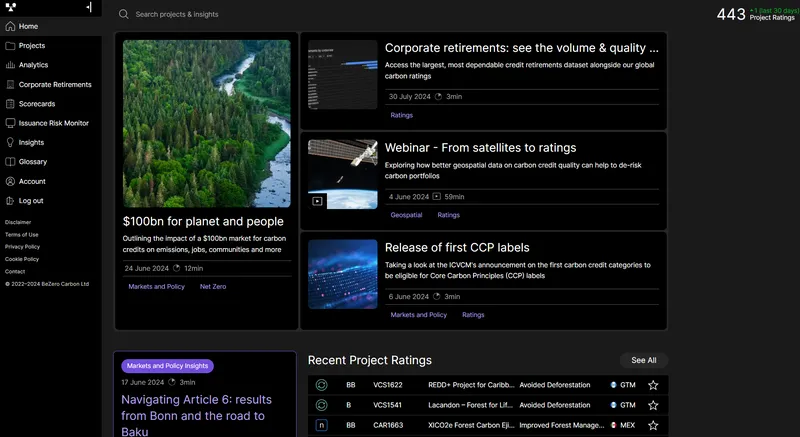The width and height of the screenshot is (800, 437).
Task: Click the Scorecards icon
Action: [x=10, y=104]
